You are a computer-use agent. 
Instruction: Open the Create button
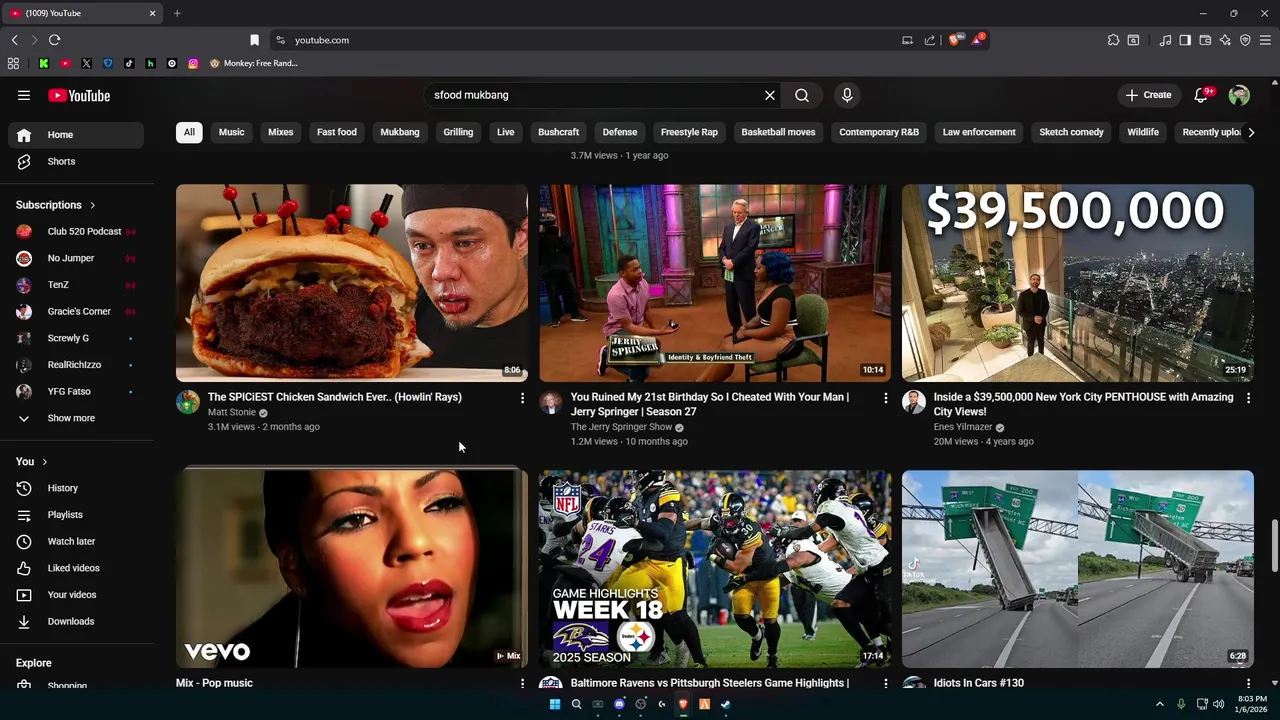tap(1148, 95)
